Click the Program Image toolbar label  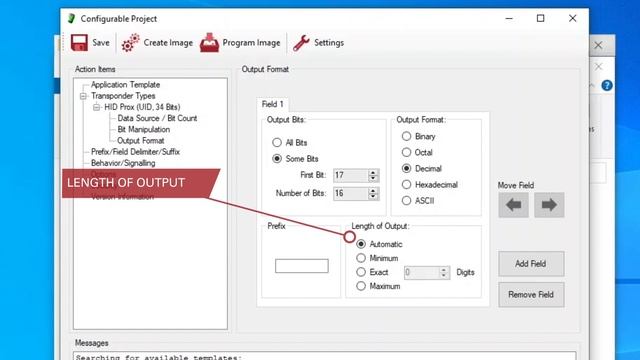[251, 42]
